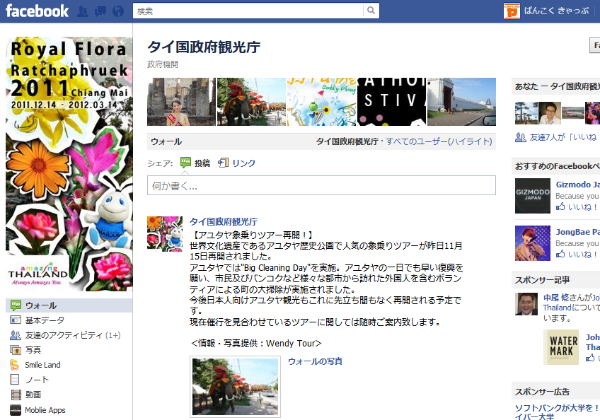The height and width of the screenshot is (420, 600).
Task: Click the thumbs-up beside WATER MARK ad
Action: tap(590, 358)
